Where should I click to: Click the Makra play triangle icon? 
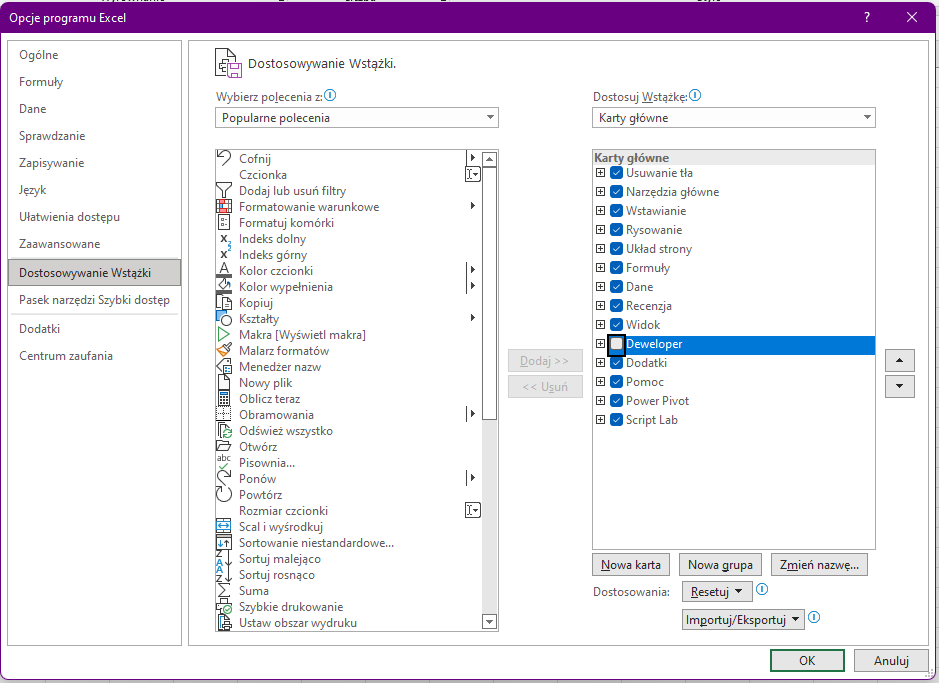223,335
